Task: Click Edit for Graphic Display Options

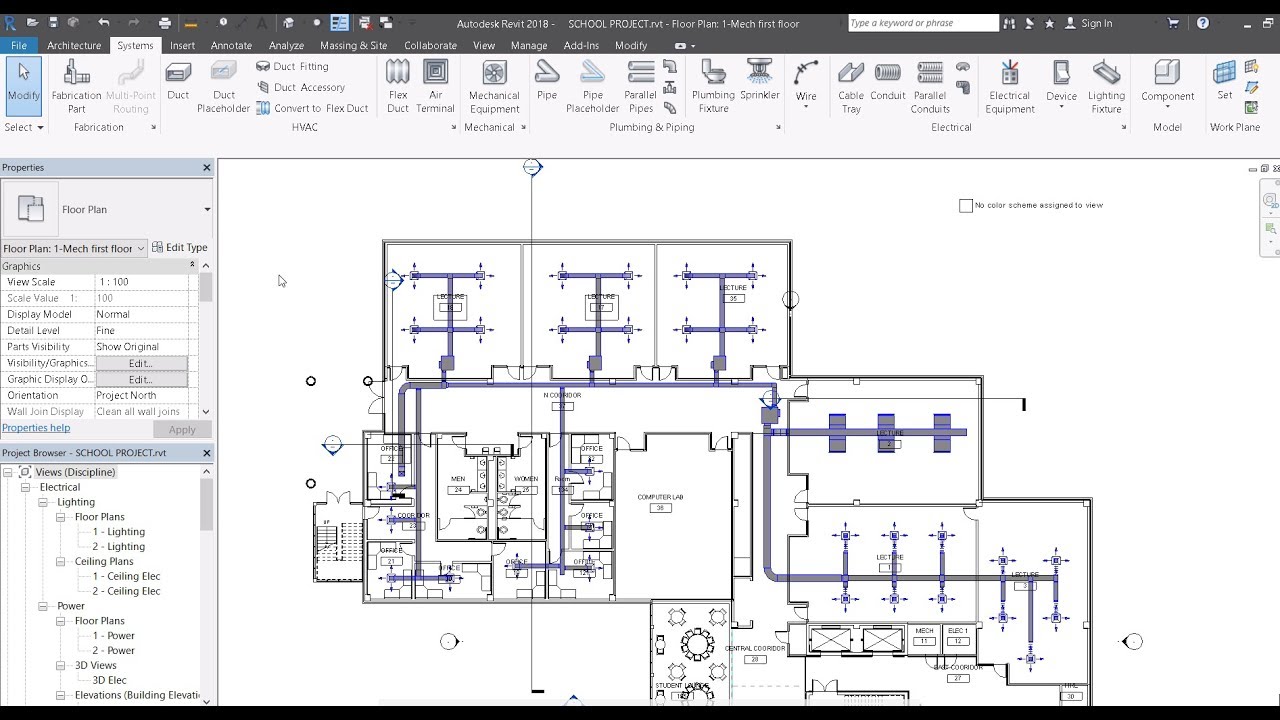Action: pyautogui.click(x=141, y=379)
